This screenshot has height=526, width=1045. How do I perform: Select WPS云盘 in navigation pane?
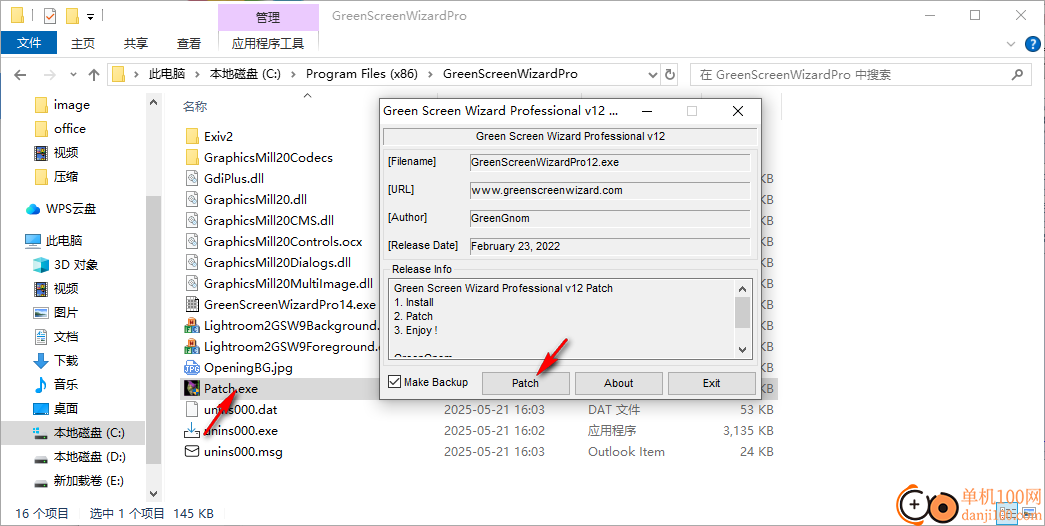[x=71, y=209]
